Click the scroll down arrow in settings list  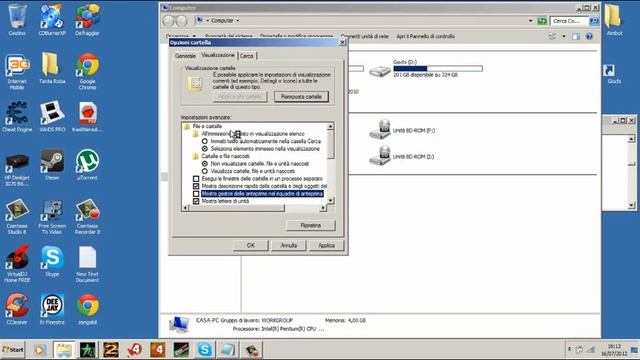[331, 200]
